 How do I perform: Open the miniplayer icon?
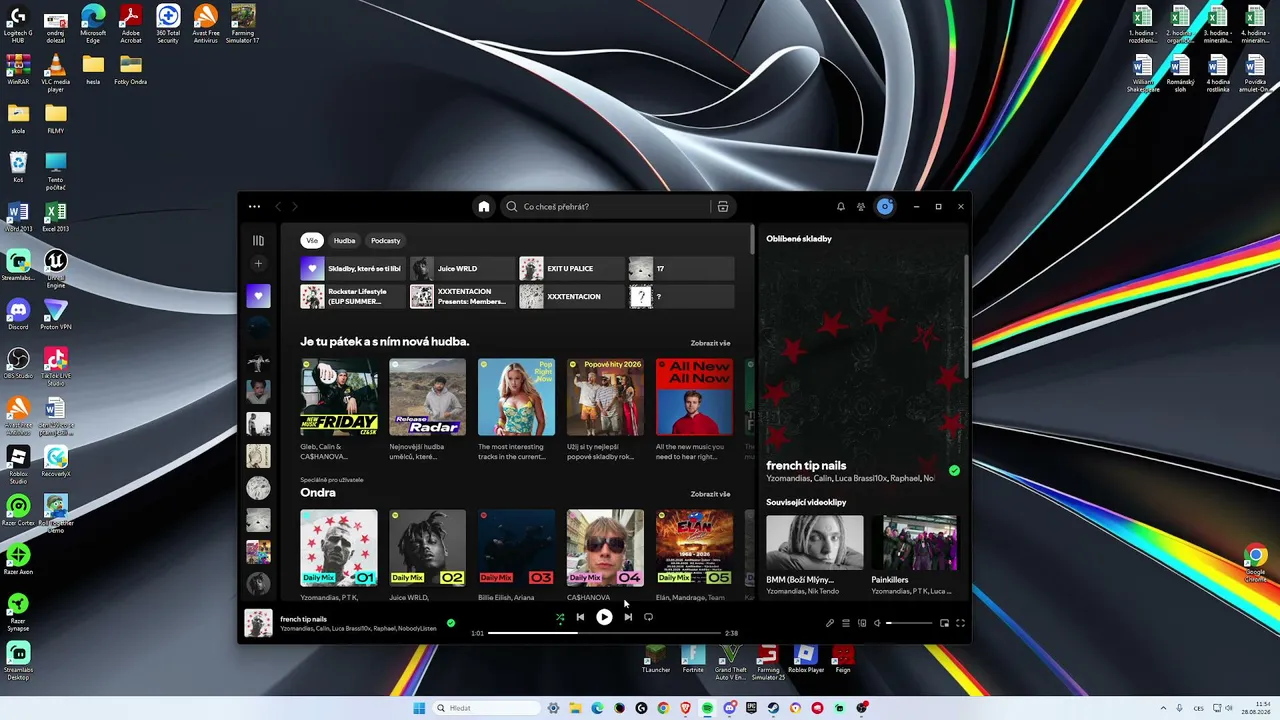tap(944, 623)
